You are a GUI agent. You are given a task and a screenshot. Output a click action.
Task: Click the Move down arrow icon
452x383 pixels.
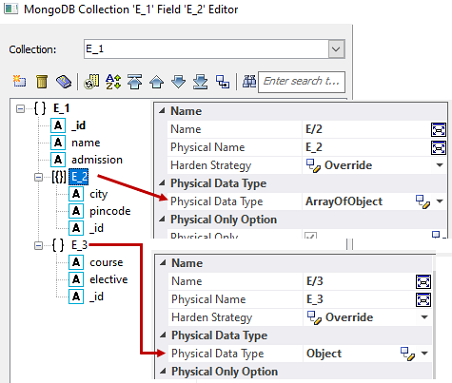(x=178, y=81)
